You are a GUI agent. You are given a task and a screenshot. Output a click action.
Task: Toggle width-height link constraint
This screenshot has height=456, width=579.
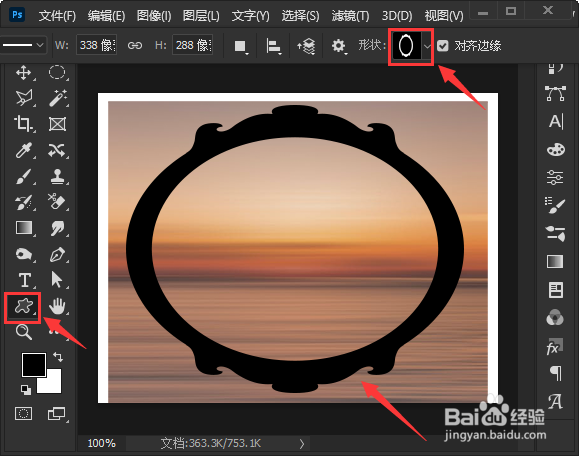[x=134, y=45]
